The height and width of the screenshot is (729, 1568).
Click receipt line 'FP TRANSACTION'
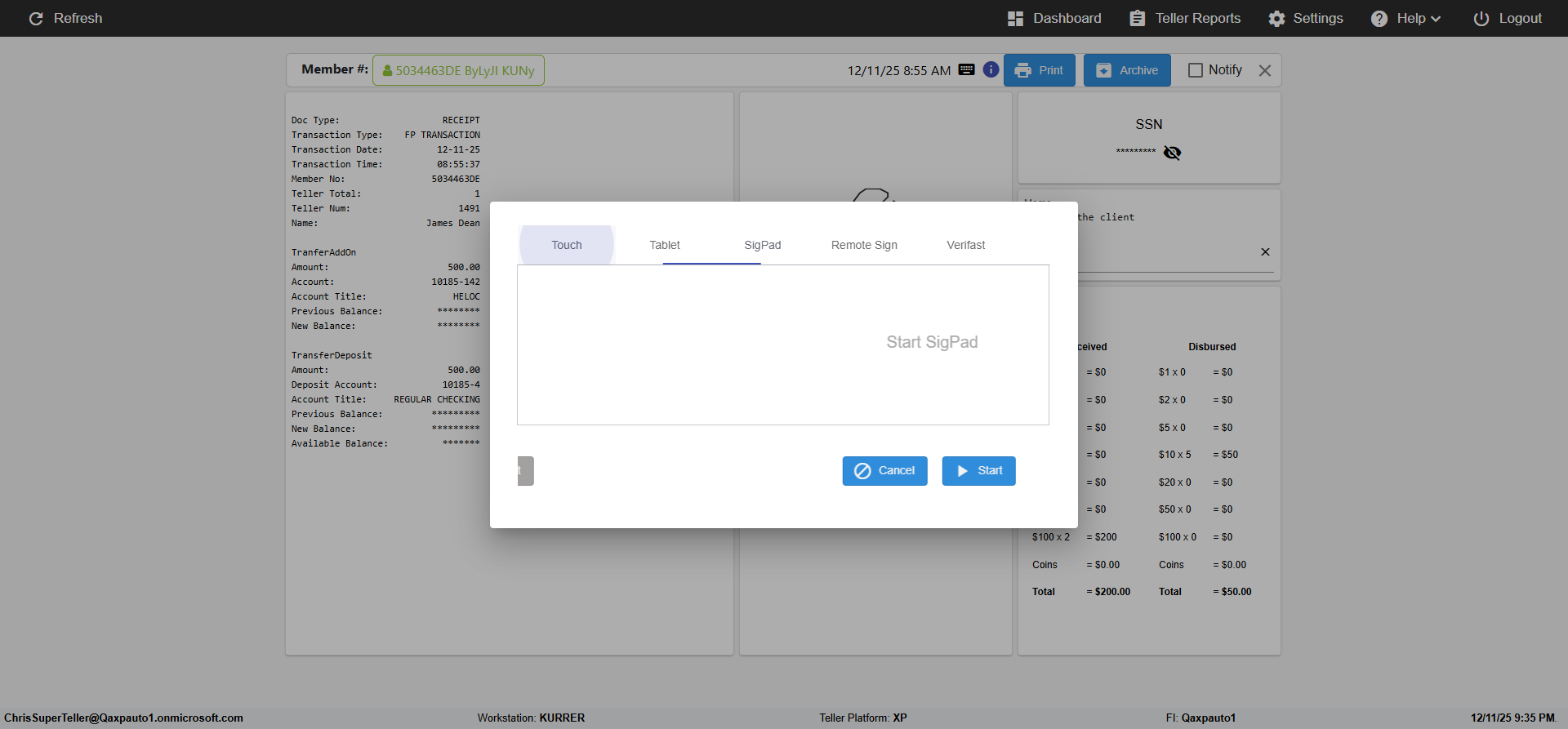point(443,136)
